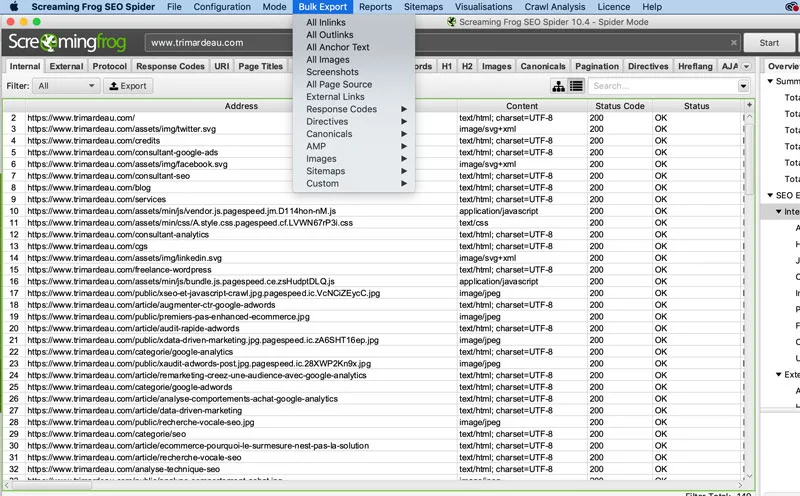This screenshot has width=800, height=496.
Task: Add a column with the plus icon
Action: point(749,105)
